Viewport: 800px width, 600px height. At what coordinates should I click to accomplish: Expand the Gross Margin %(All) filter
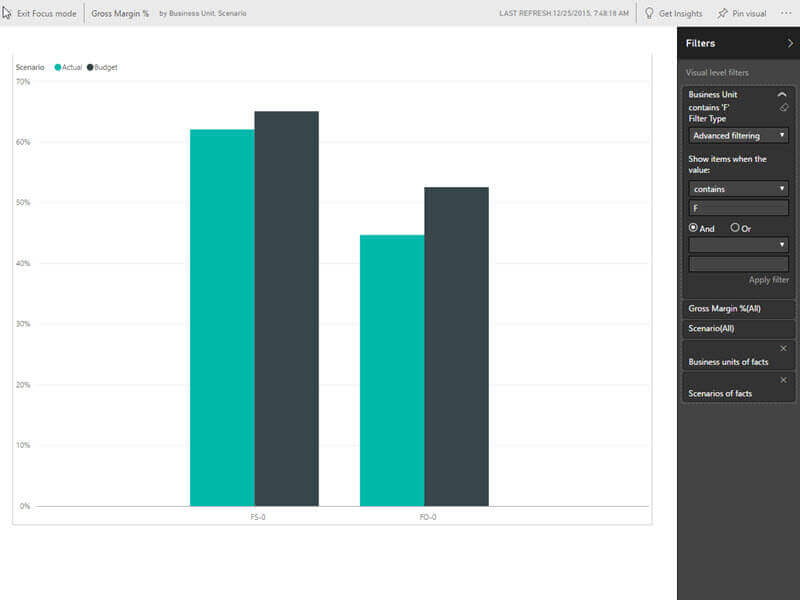738,309
